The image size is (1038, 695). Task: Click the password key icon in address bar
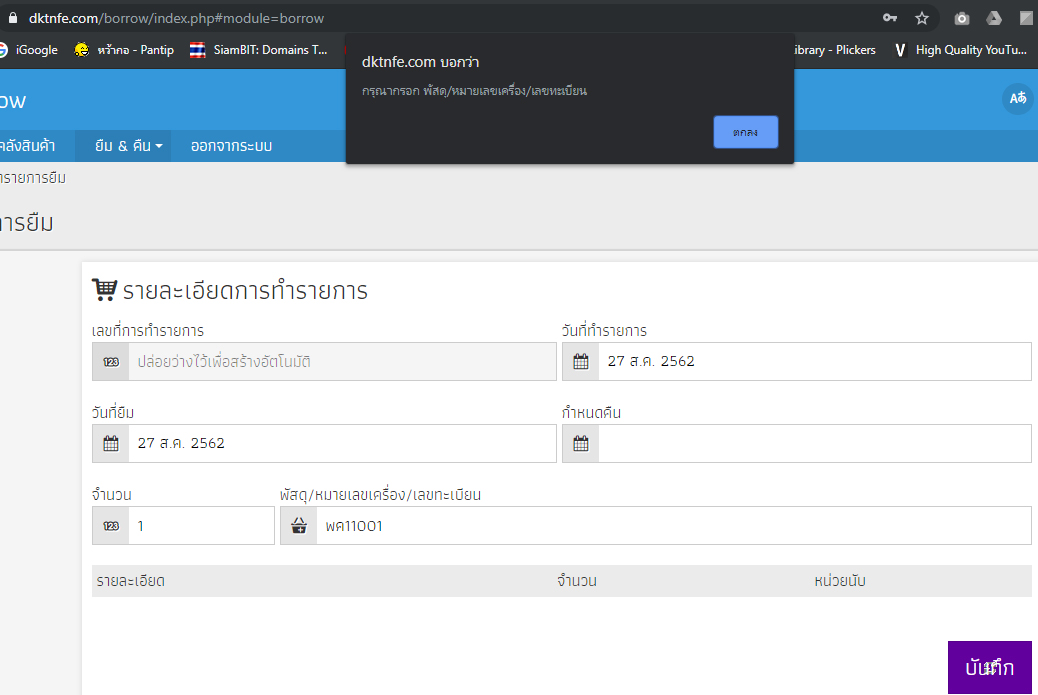890,18
